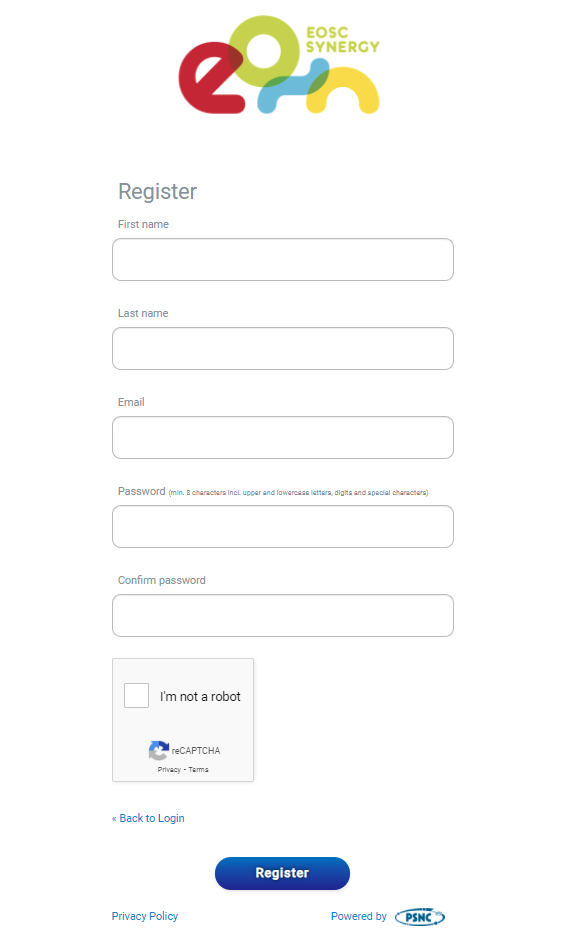
Task: Tick the I'm not a robot checkbox
Action: (136, 696)
